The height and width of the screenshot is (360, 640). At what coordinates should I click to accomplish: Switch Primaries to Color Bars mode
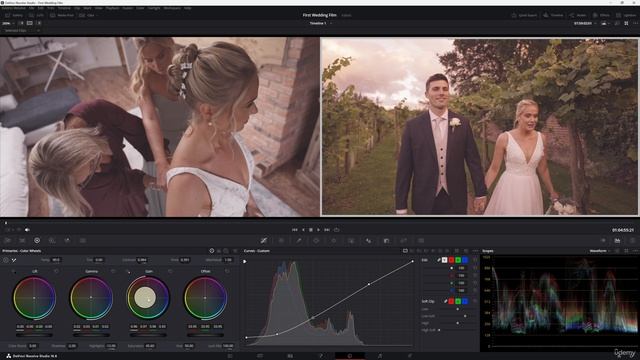[219, 251]
